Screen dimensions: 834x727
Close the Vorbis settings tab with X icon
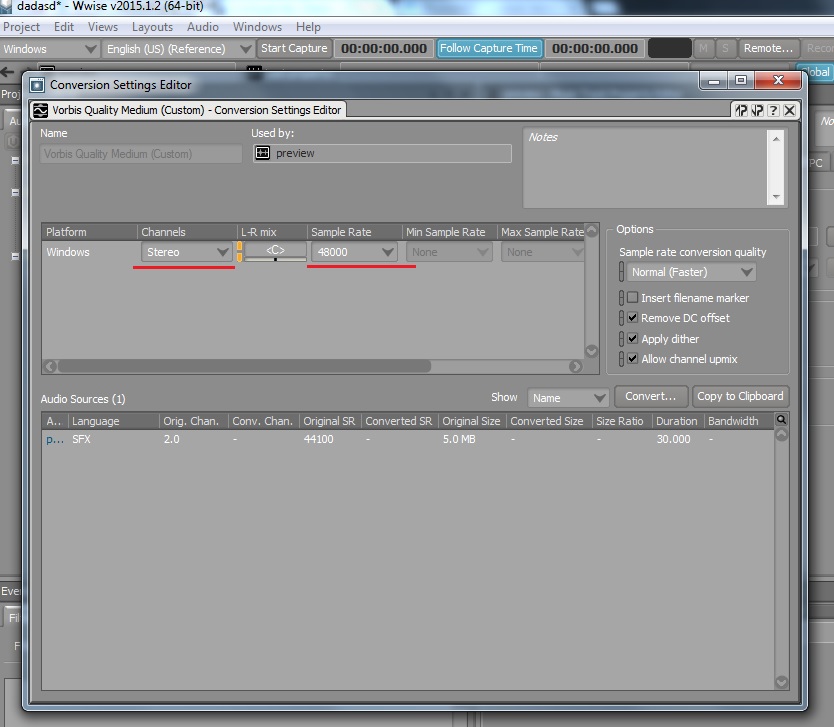[790, 110]
